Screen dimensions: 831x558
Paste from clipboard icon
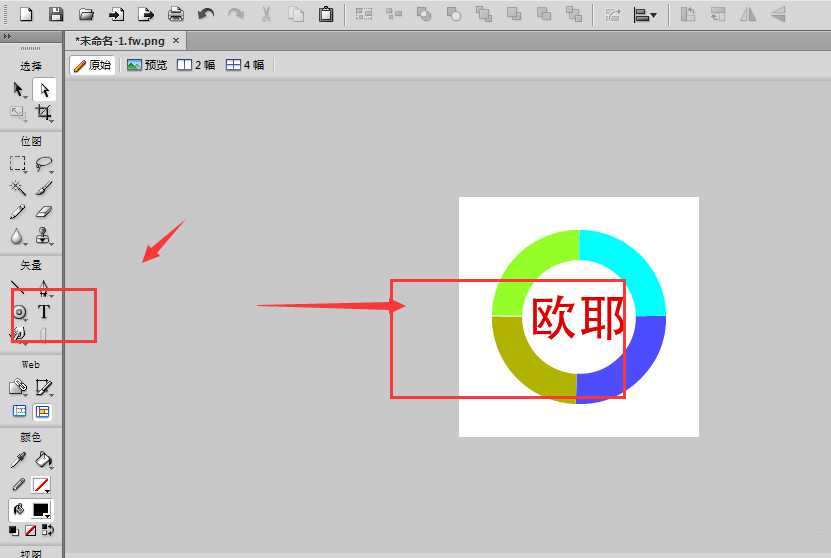[x=326, y=14]
